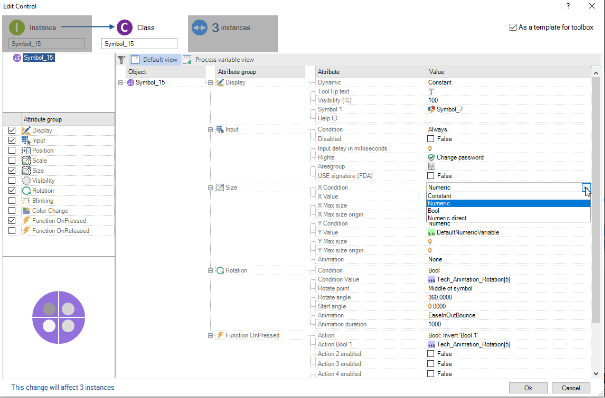Select the Default view tab
The image size is (605, 398).
pos(155,60)
